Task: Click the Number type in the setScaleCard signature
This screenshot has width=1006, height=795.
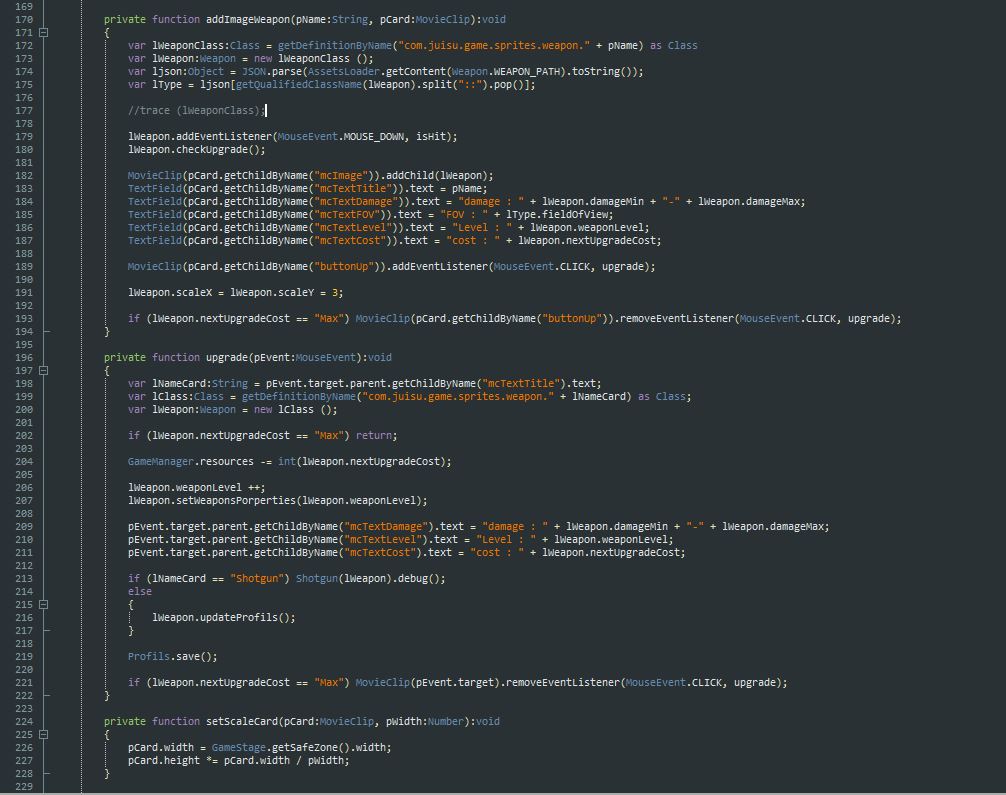Action: 445,722
